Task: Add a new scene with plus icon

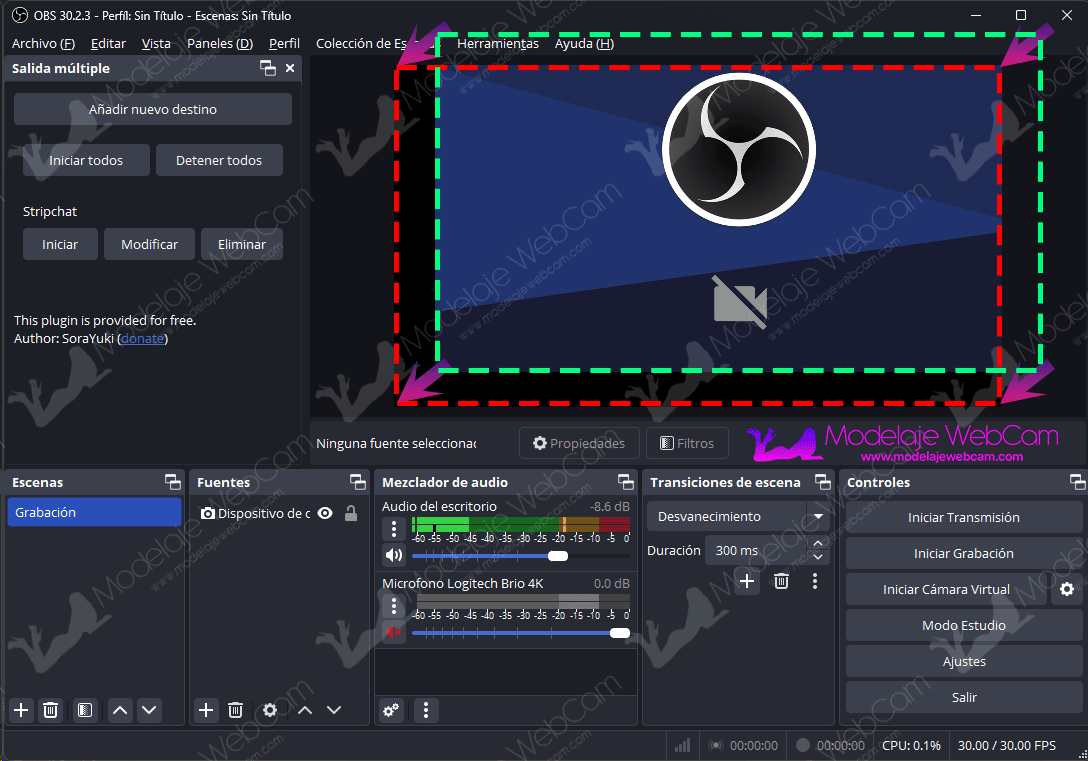Action: click(22, 710)
